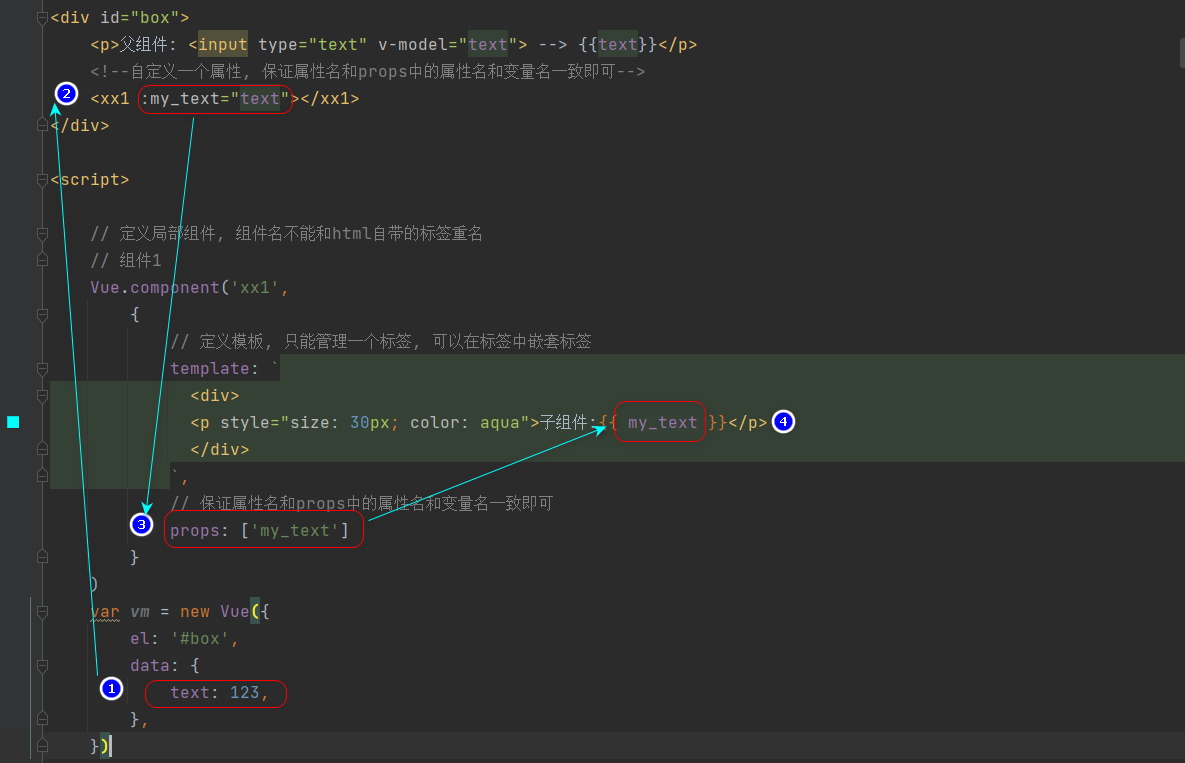Click 'my_text' inside the template interpolation
Viewport: 1185px width, 763px height.
(x=662, y=423)
